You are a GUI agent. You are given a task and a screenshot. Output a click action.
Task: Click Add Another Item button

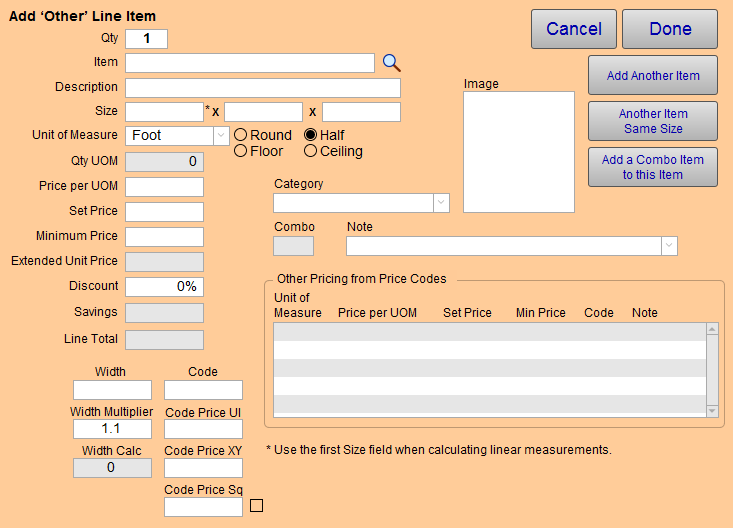[653, 76]
